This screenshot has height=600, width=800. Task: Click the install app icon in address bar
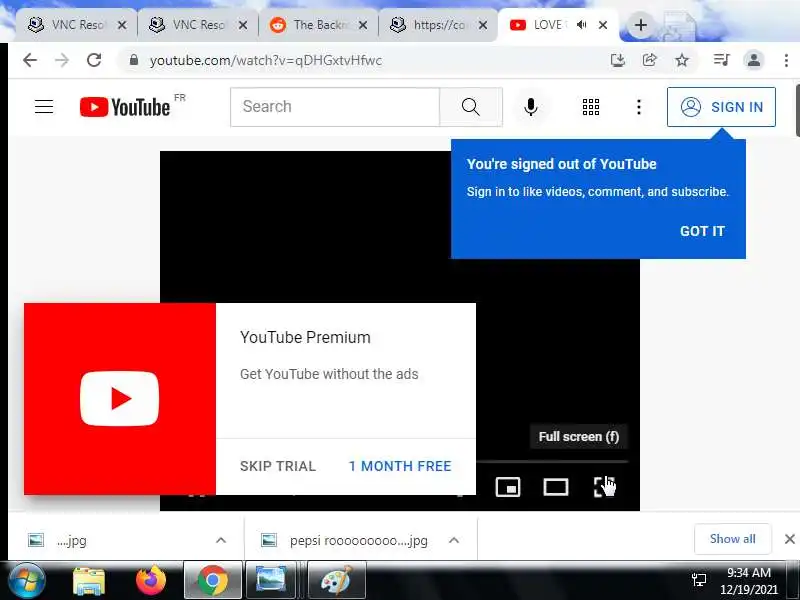coord(618,60)
